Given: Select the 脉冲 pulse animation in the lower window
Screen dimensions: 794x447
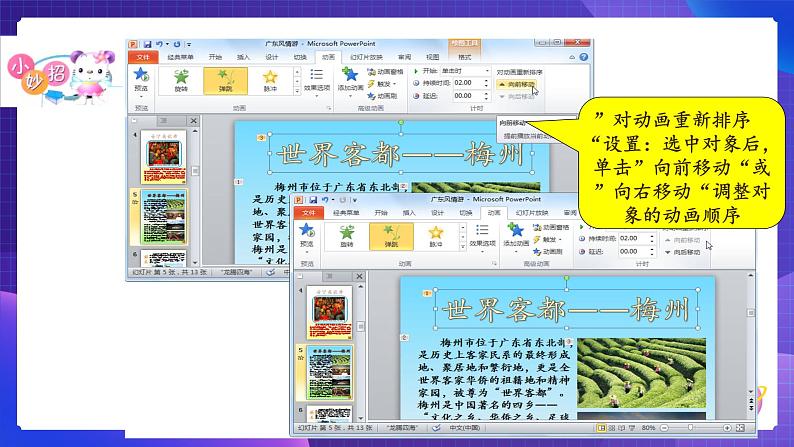Looking at the screenshot, I should 435,236.
